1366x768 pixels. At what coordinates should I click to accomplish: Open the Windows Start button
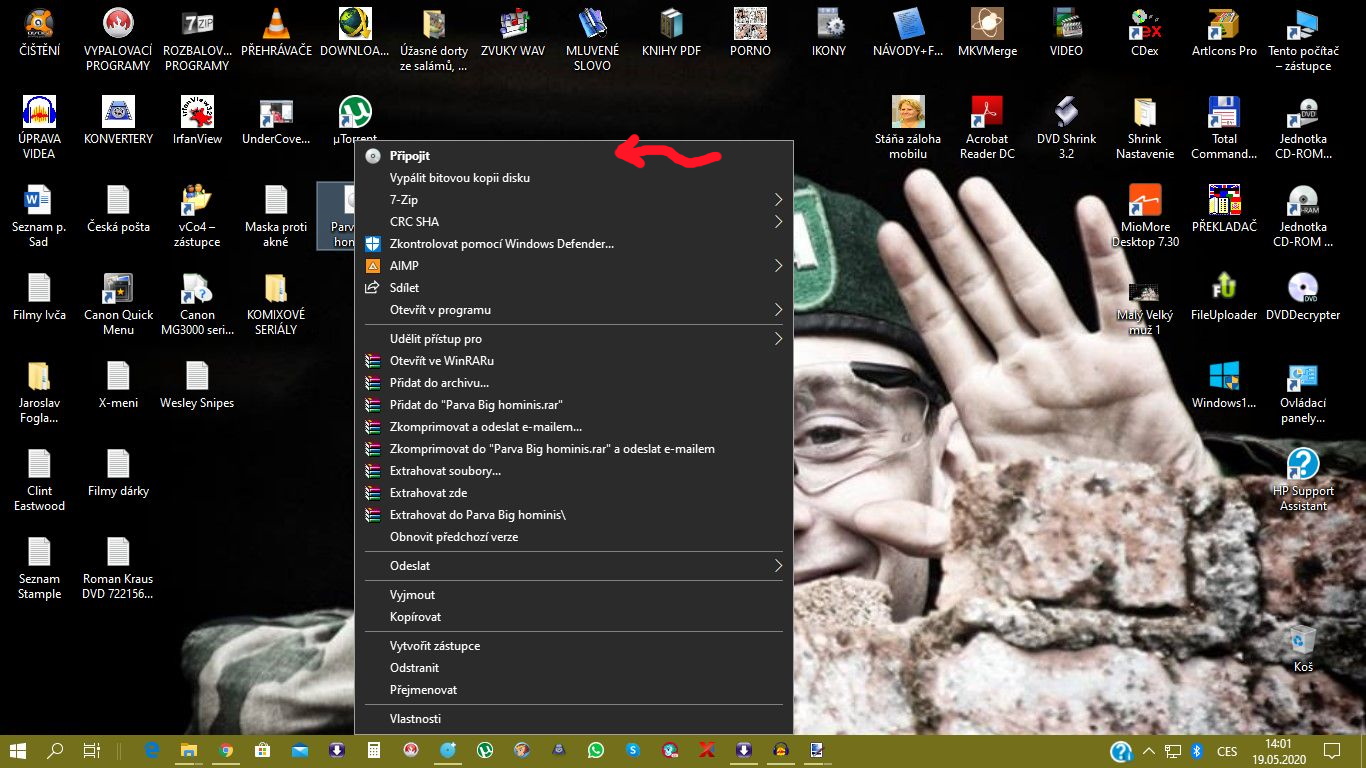tap(18, 750)
